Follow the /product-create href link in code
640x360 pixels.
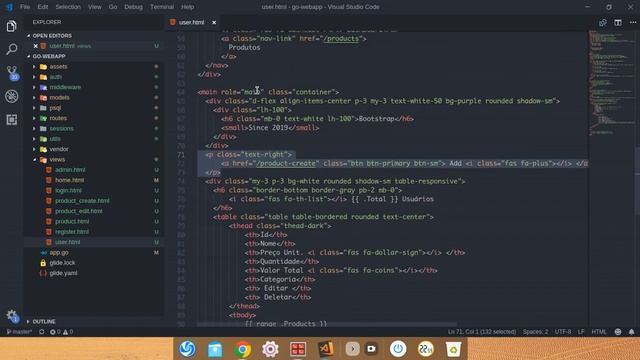click(286, 164)
